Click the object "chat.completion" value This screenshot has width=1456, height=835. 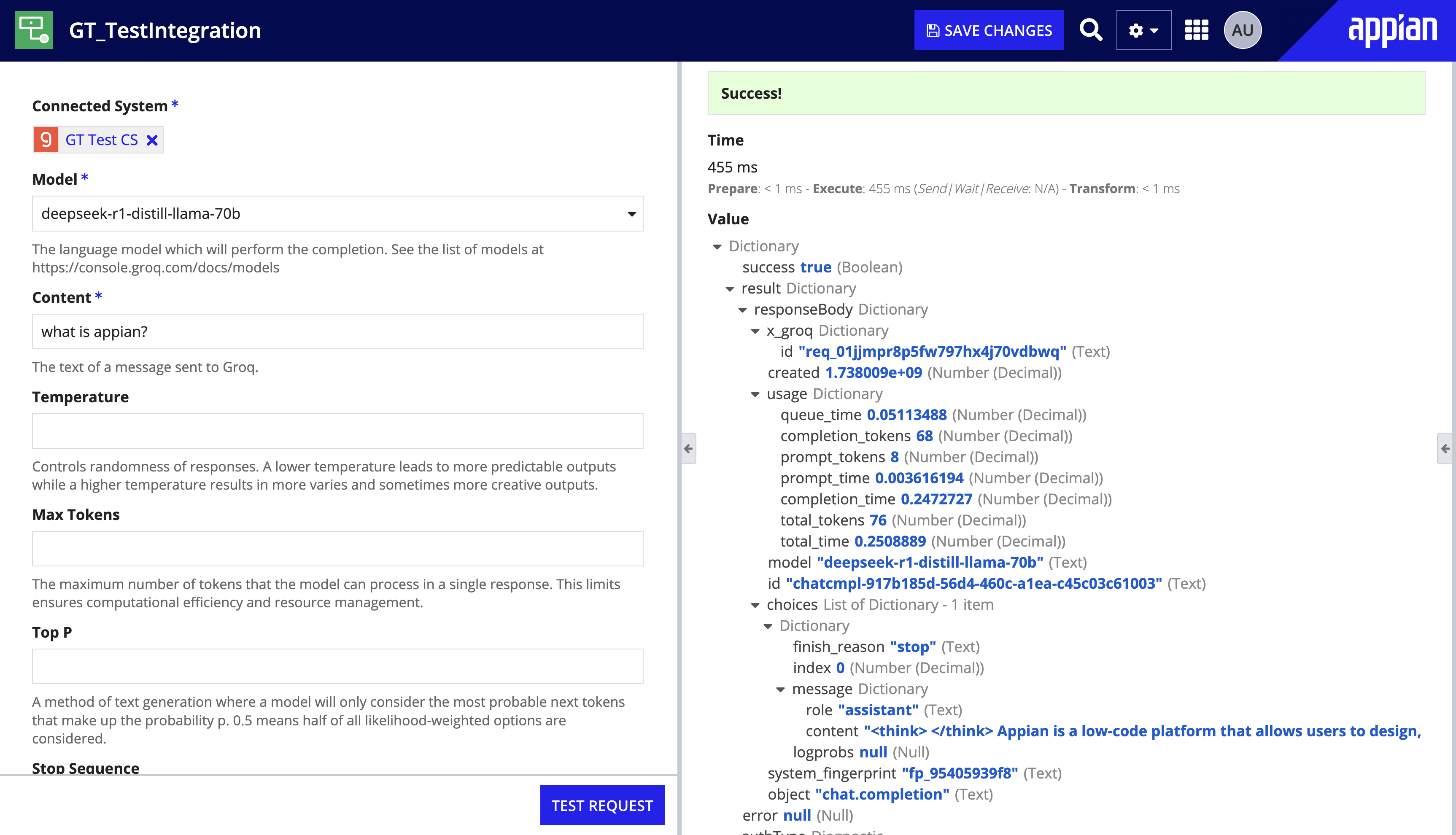(882, 794)
